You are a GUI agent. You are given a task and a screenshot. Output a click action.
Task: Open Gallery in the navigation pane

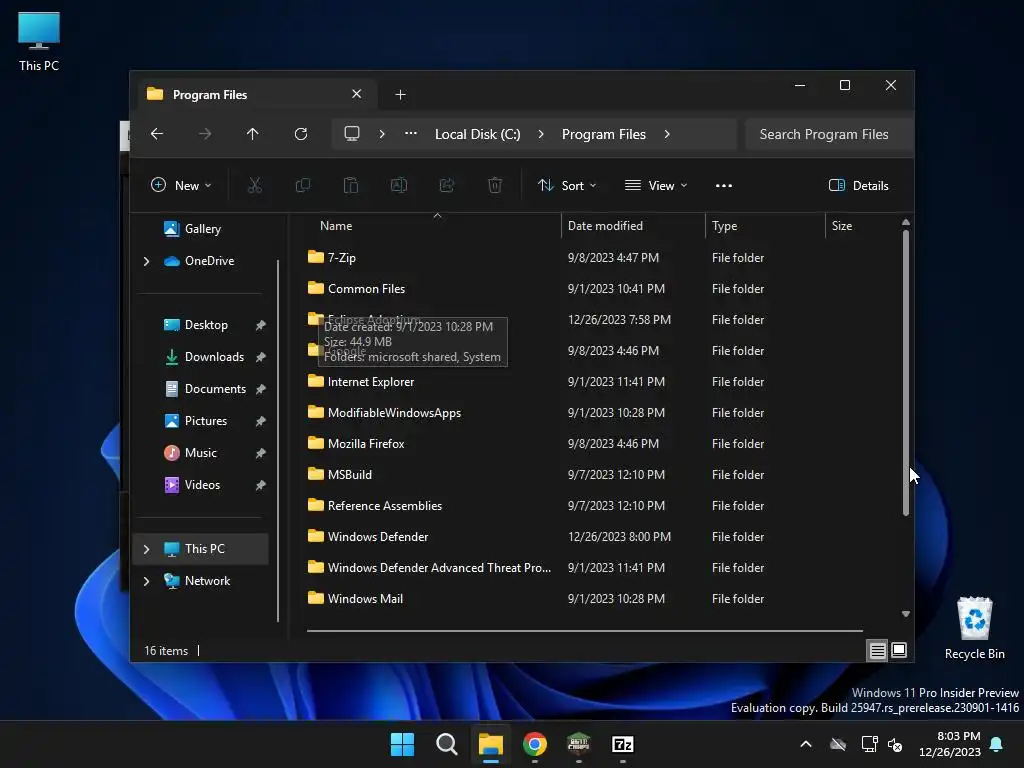click(x=202, y=229)
